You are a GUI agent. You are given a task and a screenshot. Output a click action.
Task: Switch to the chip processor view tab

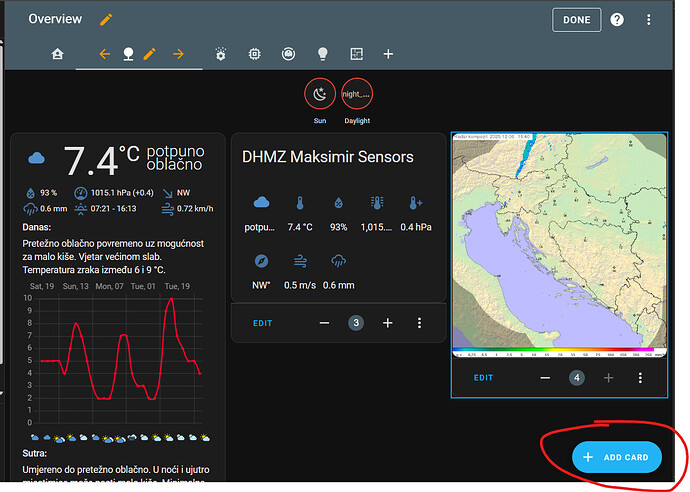pyautogui.click(x=254, y=54)
